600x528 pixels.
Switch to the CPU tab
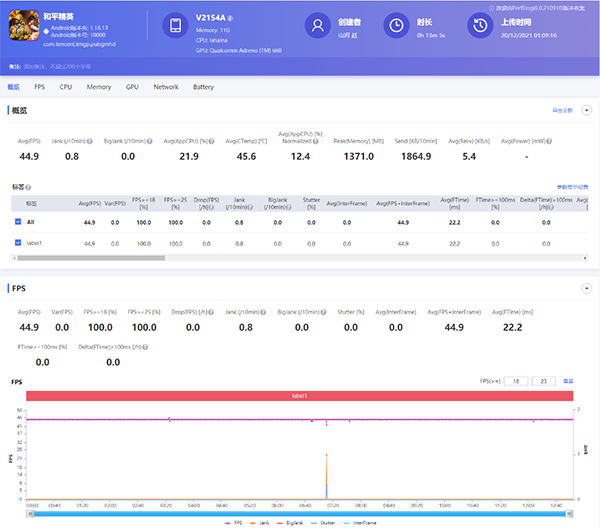[x=66, y=87]
